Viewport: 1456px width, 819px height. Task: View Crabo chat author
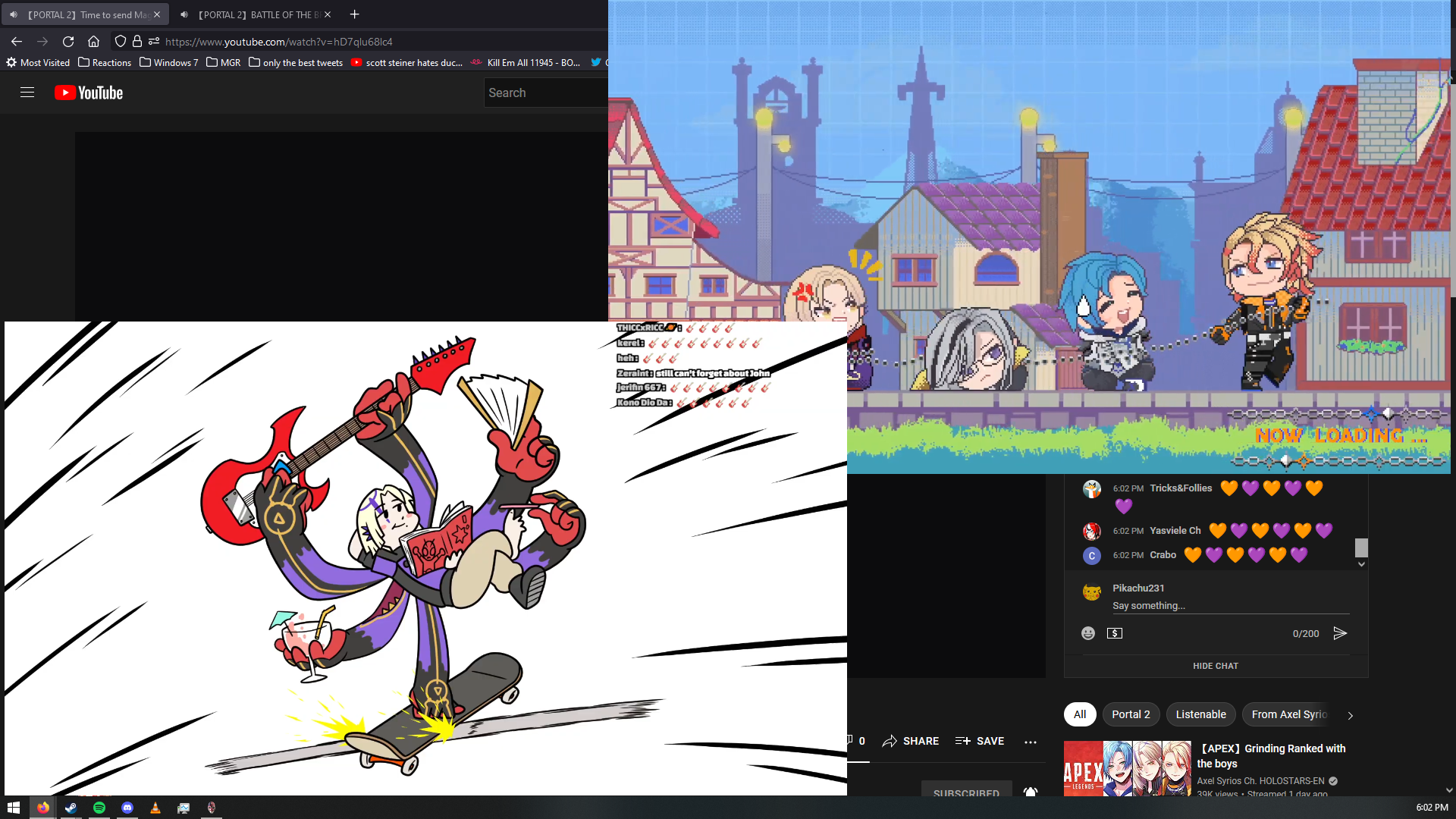point(1163,555)
